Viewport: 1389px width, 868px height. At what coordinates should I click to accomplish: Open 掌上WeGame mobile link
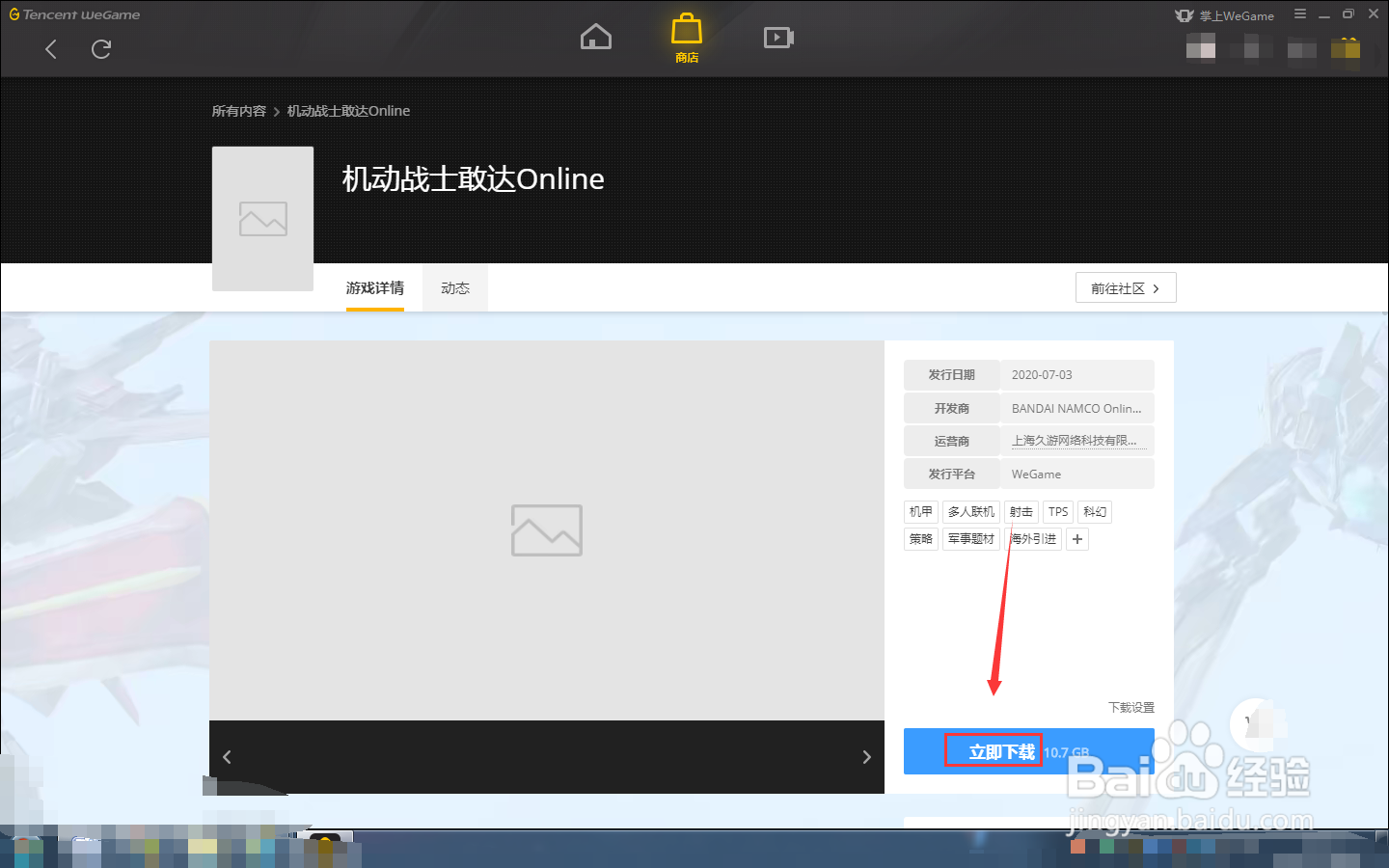(1225, 15)
